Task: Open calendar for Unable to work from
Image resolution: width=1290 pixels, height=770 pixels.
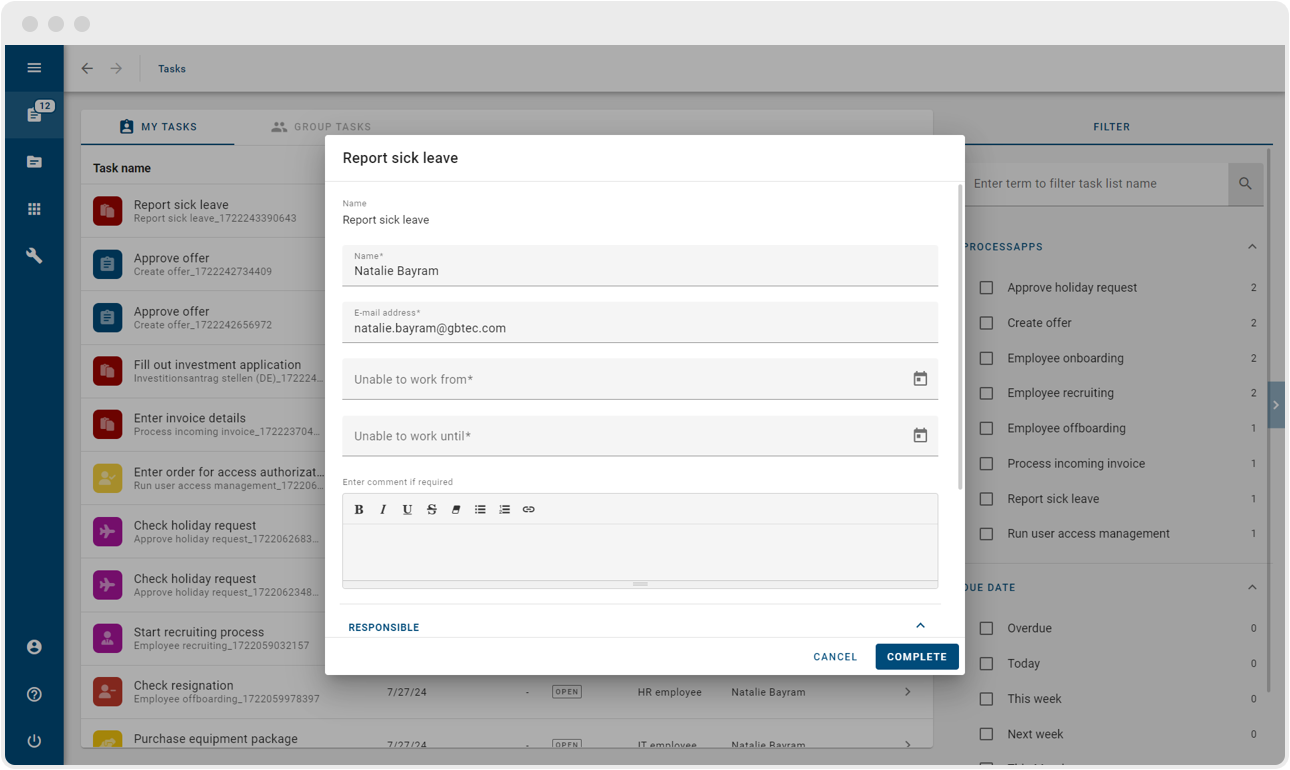Action: coord(920,379)
